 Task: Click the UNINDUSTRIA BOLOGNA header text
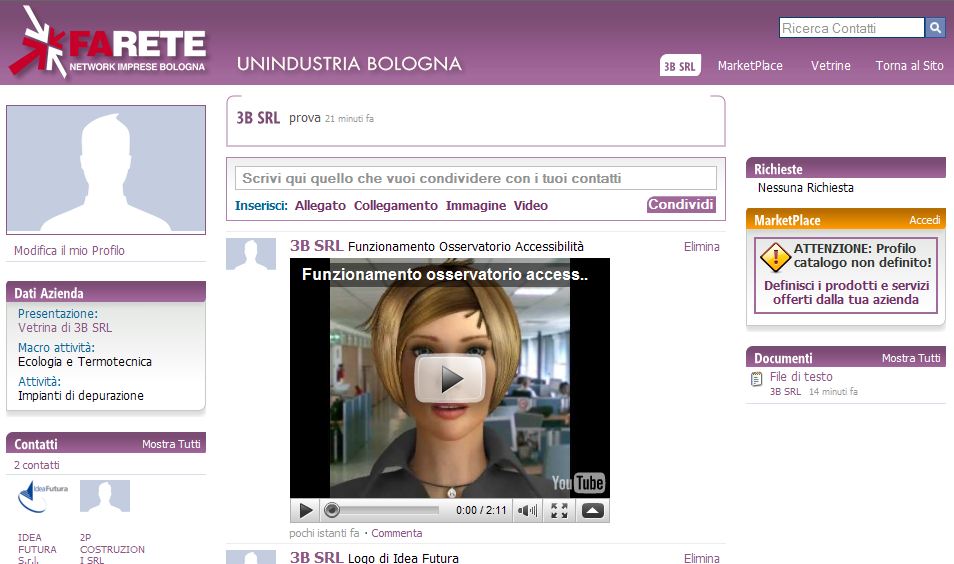click(349, 64)
